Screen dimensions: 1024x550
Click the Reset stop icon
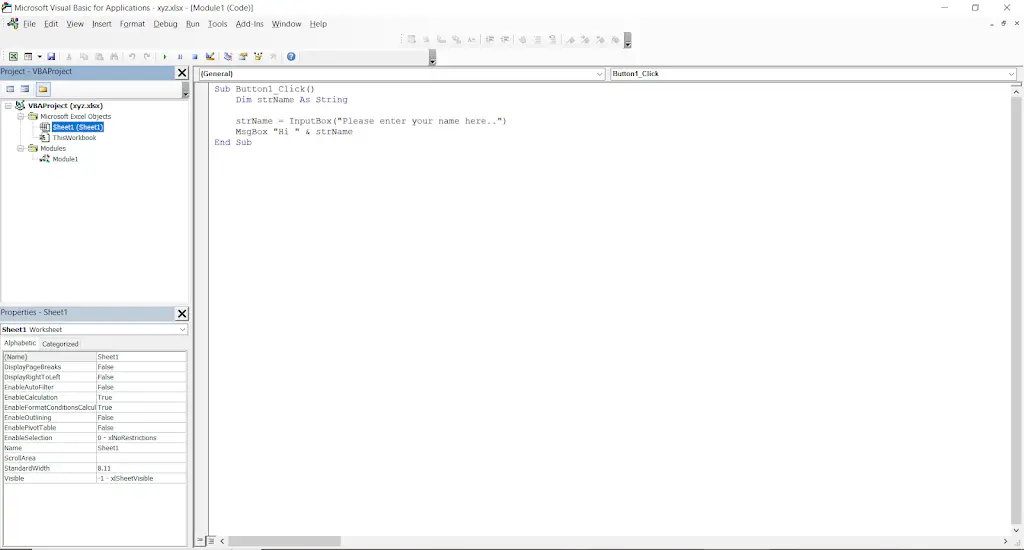(x=195, y=57)
